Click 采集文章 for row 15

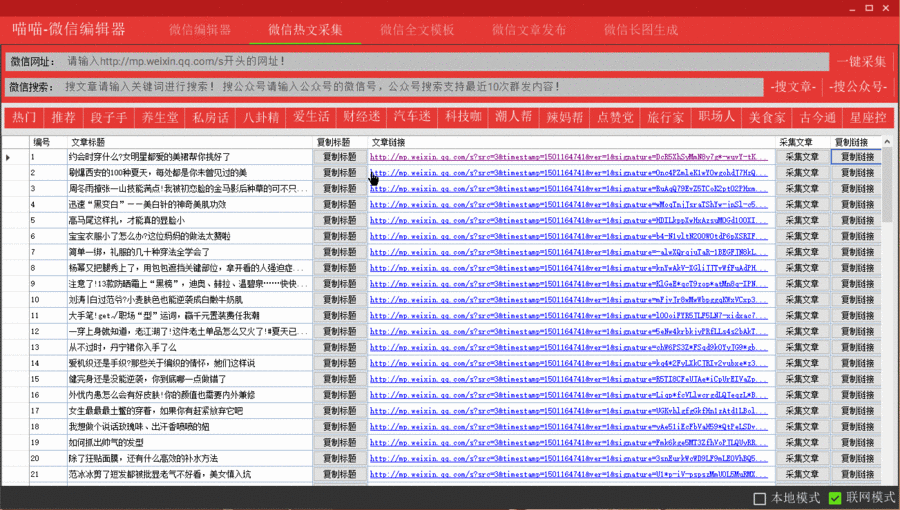[802, 379]
